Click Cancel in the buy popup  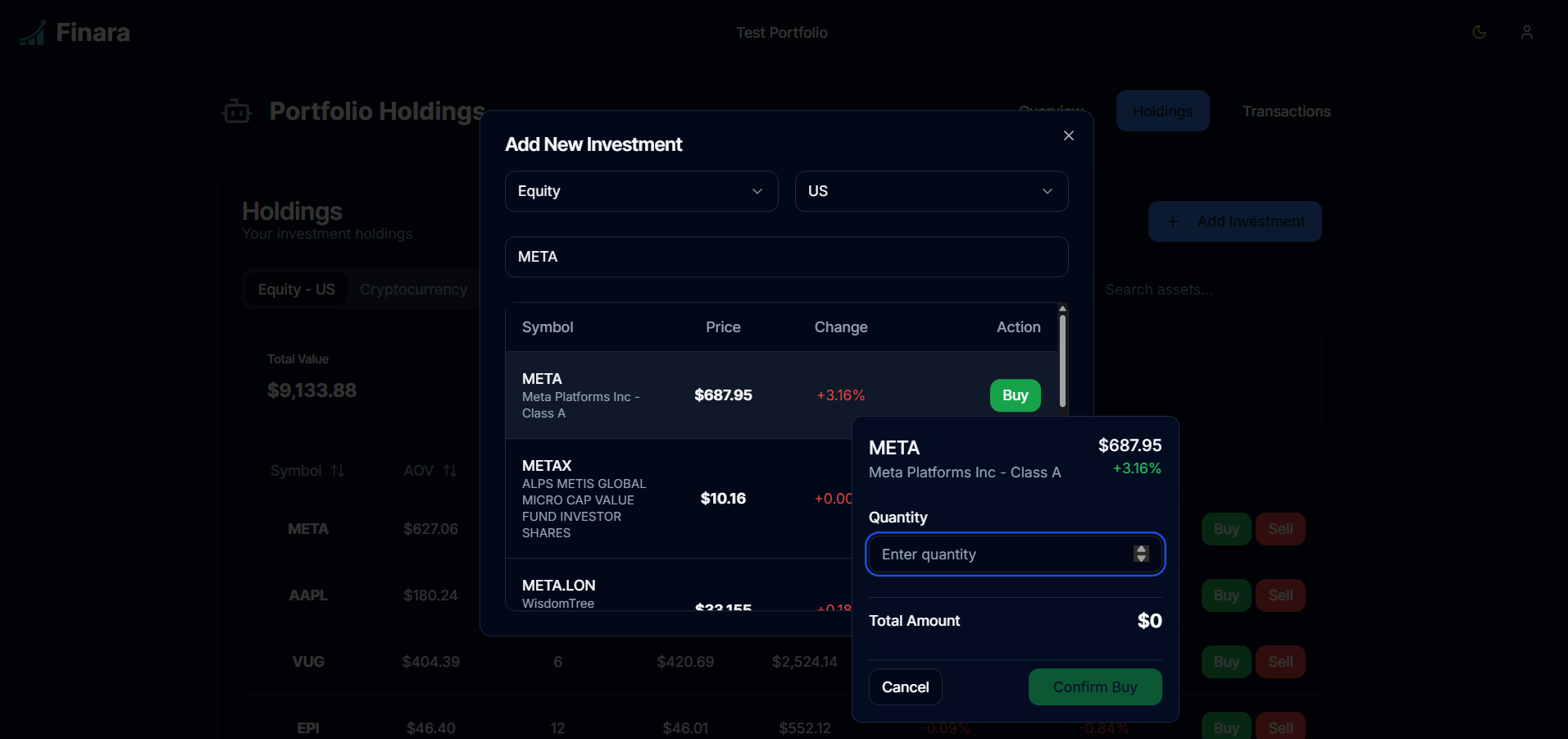(906, 687)
